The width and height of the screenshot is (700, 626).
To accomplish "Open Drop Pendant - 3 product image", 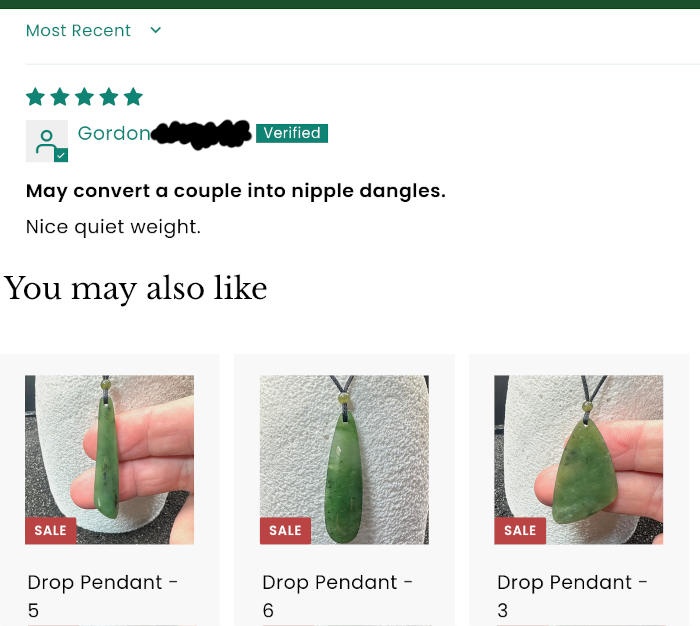I will [x=579, y=460].
